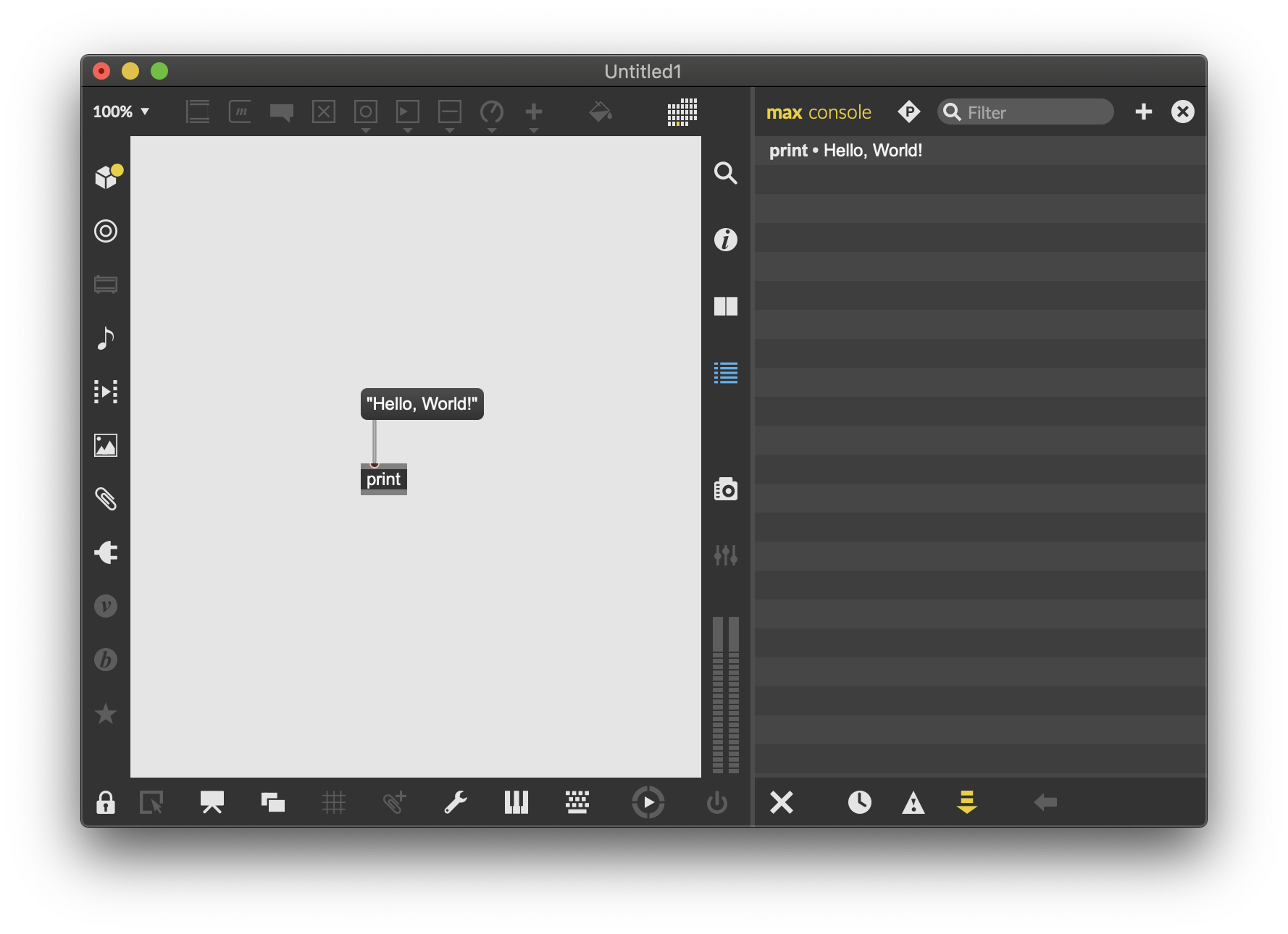Toggle presentation mode icon
Screen dimensions: 1288x934
click(212, 802)
